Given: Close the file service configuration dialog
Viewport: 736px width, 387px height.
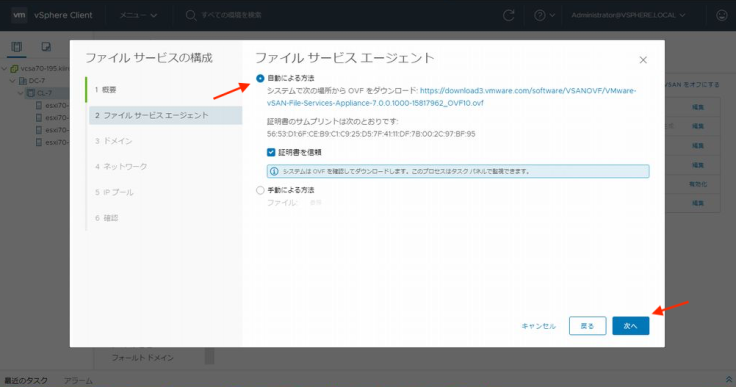Looking at the screenshot, I should point(643,60).
